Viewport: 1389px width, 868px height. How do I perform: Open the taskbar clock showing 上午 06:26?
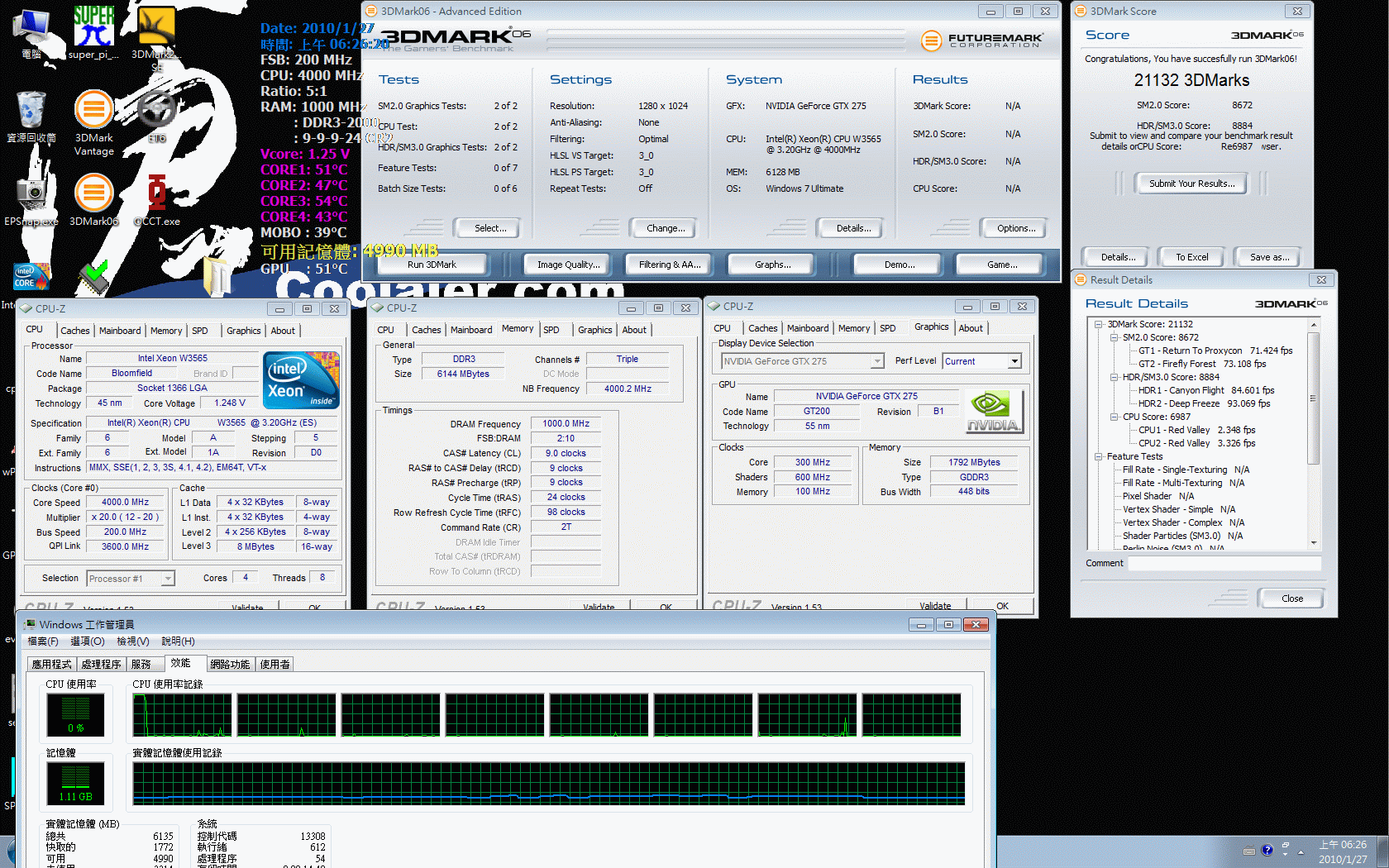pyautogui.click(x=1343, y=851)
